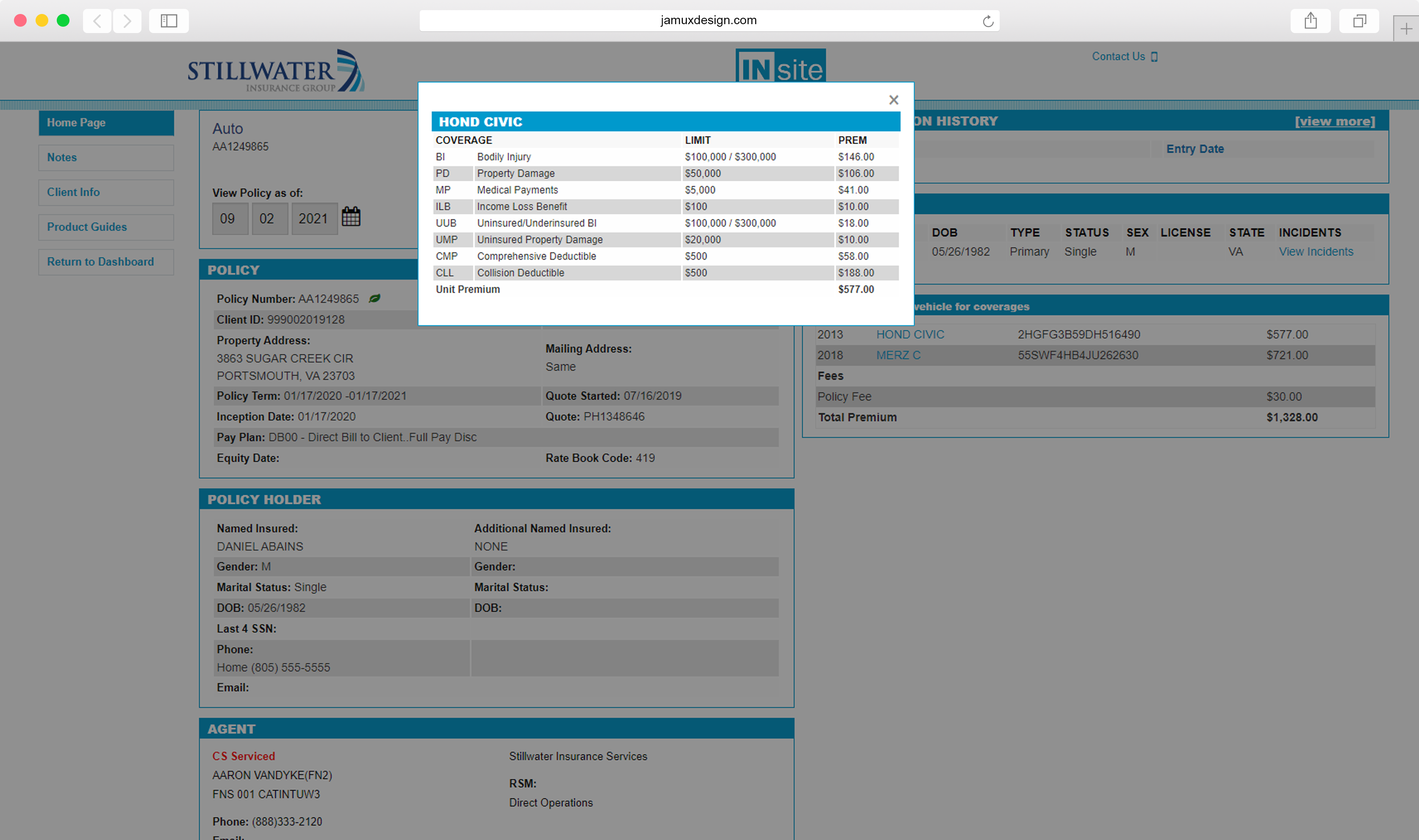Reload the page with refresh icon

pyautogui.click(x=988, y=21)
